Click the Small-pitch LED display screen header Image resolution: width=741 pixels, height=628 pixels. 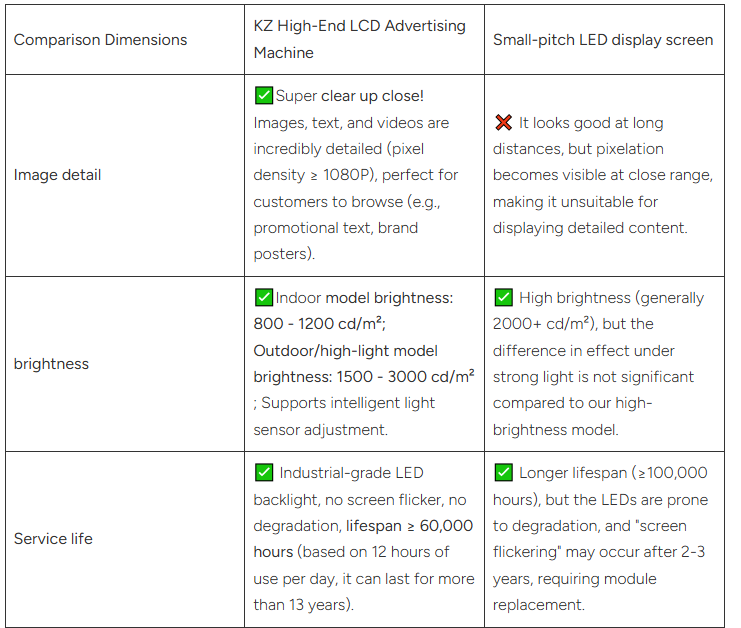(x=604, y=40)
